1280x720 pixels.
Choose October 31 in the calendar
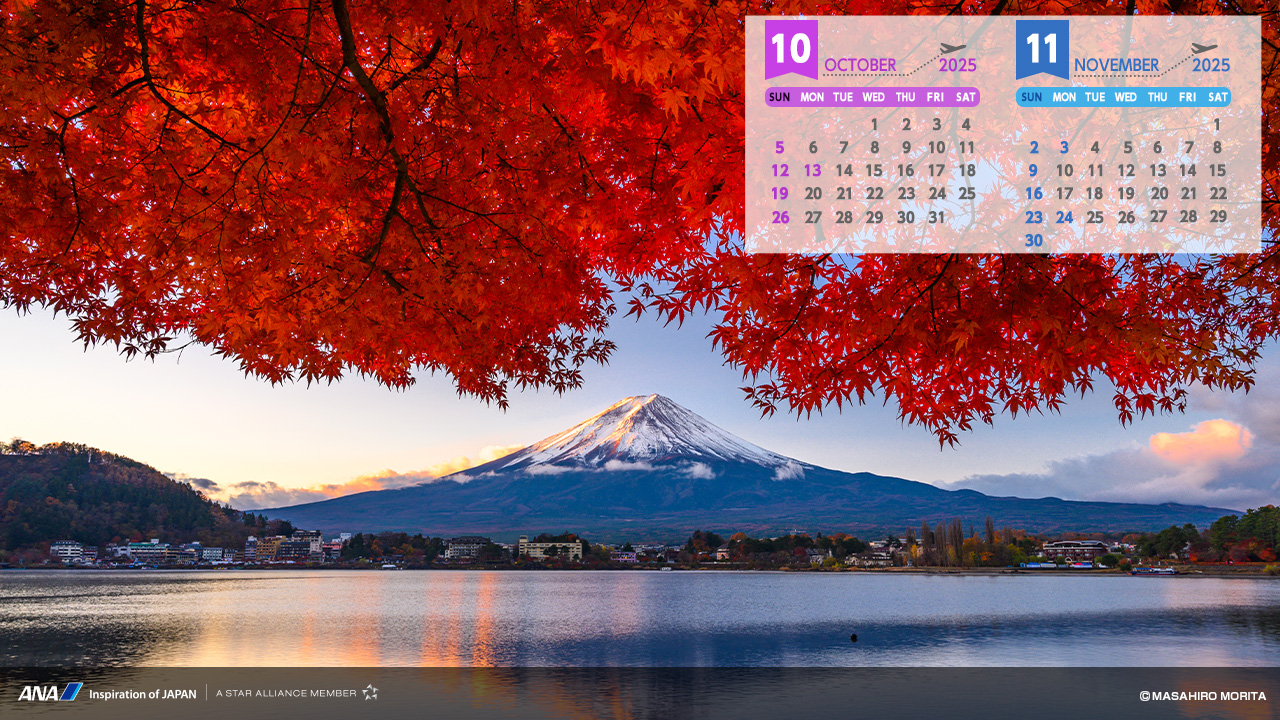936,217
